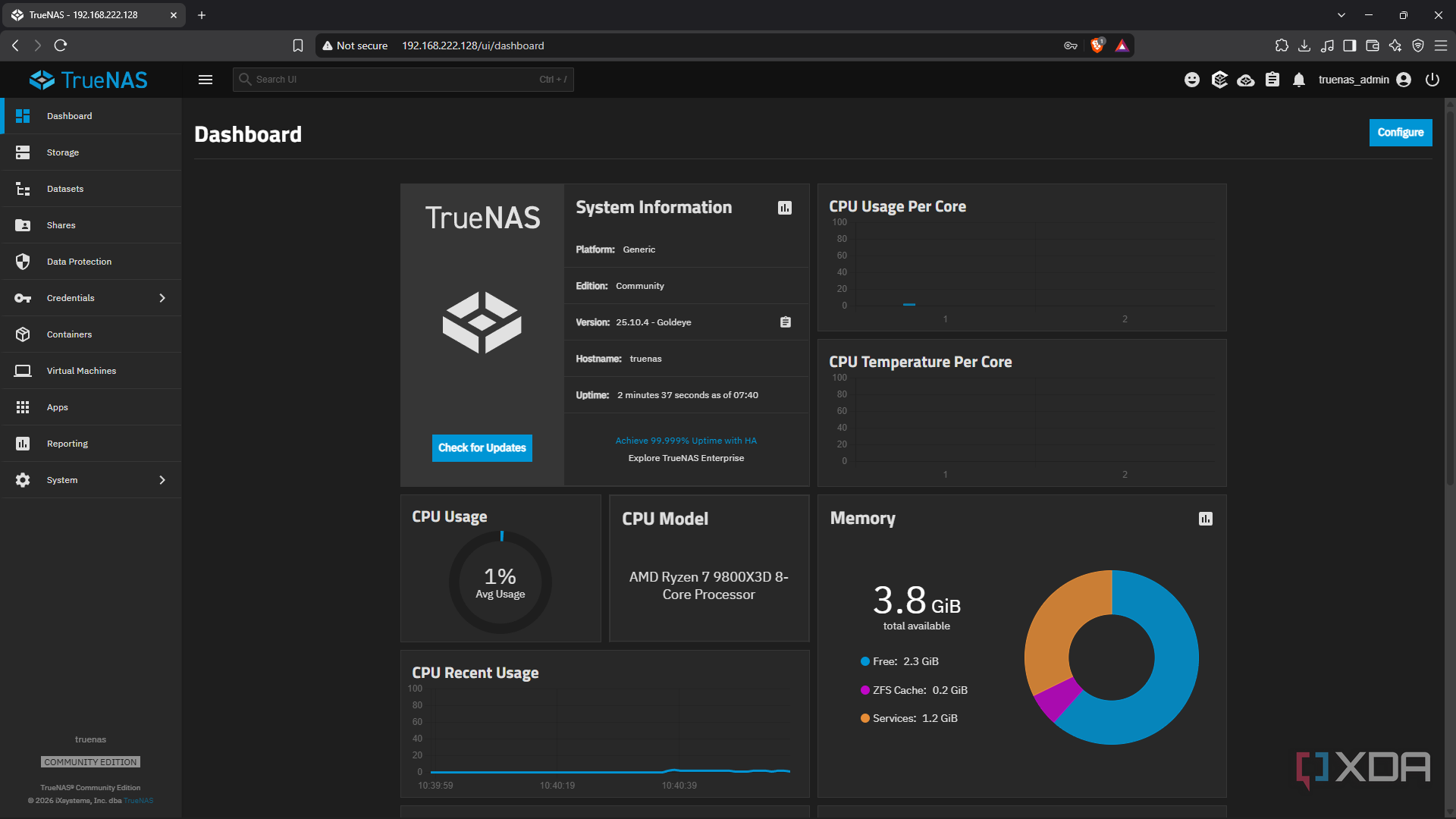Open the TrueNAS Connect cloud icon
The width and height of the screenshot is (1456, 819).
pos(1245,80)
